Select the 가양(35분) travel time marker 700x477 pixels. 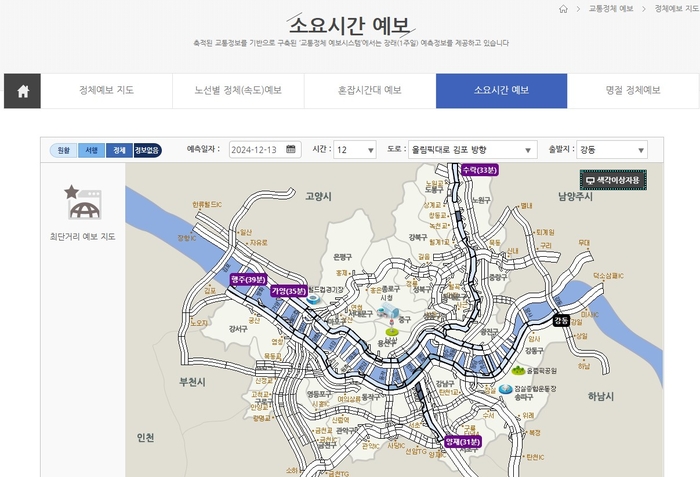(x=289, y=291)
